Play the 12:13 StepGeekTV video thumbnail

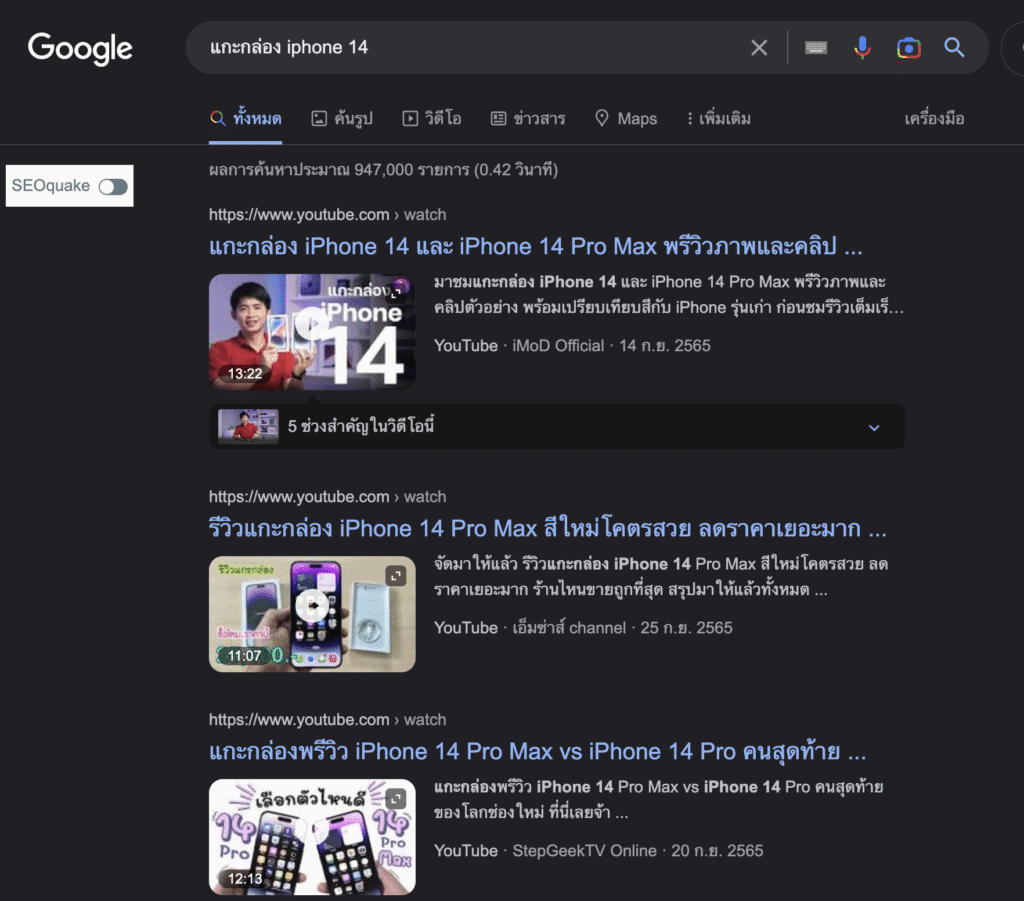pyautogui.click(x=312, y=836)
